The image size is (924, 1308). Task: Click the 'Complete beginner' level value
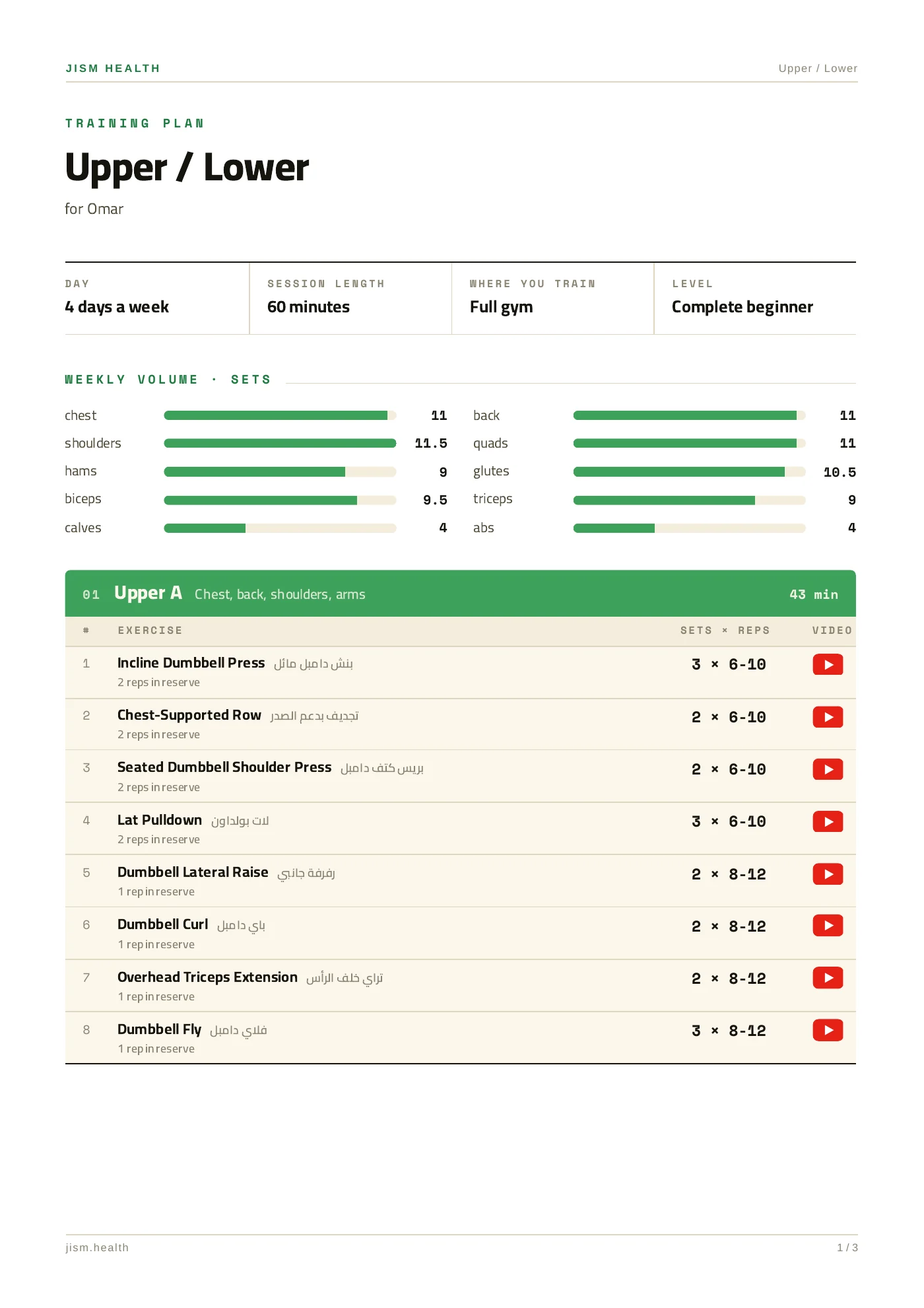click(742, 307)
